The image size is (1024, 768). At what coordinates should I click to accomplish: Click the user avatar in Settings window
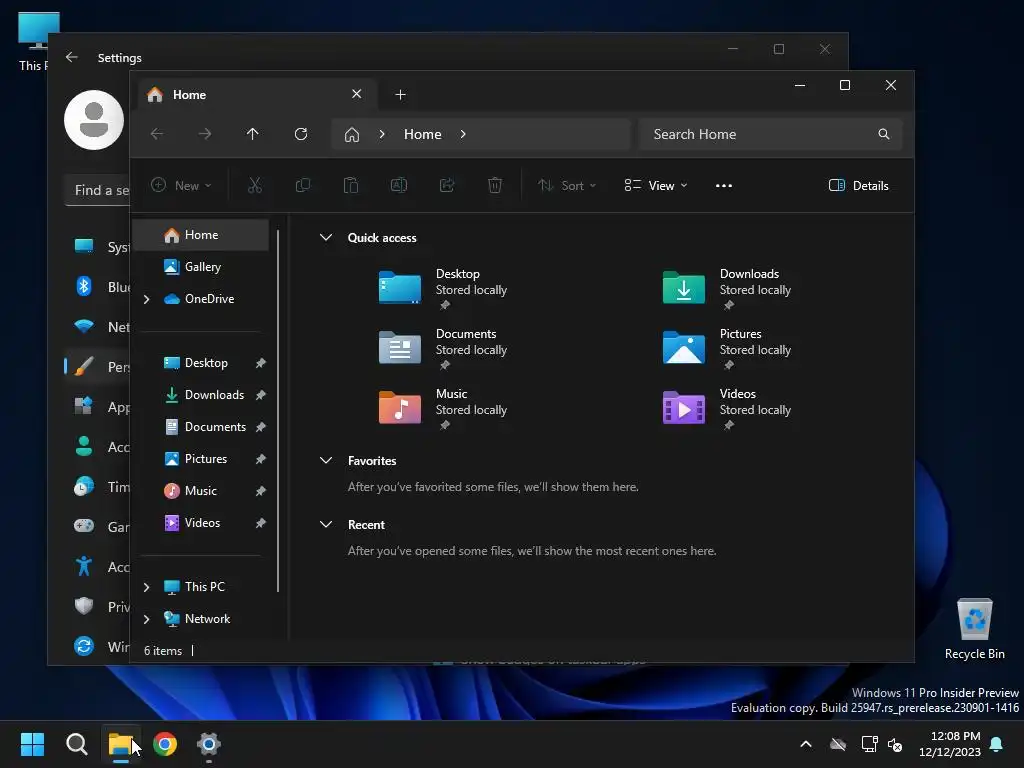click(94, 120)
